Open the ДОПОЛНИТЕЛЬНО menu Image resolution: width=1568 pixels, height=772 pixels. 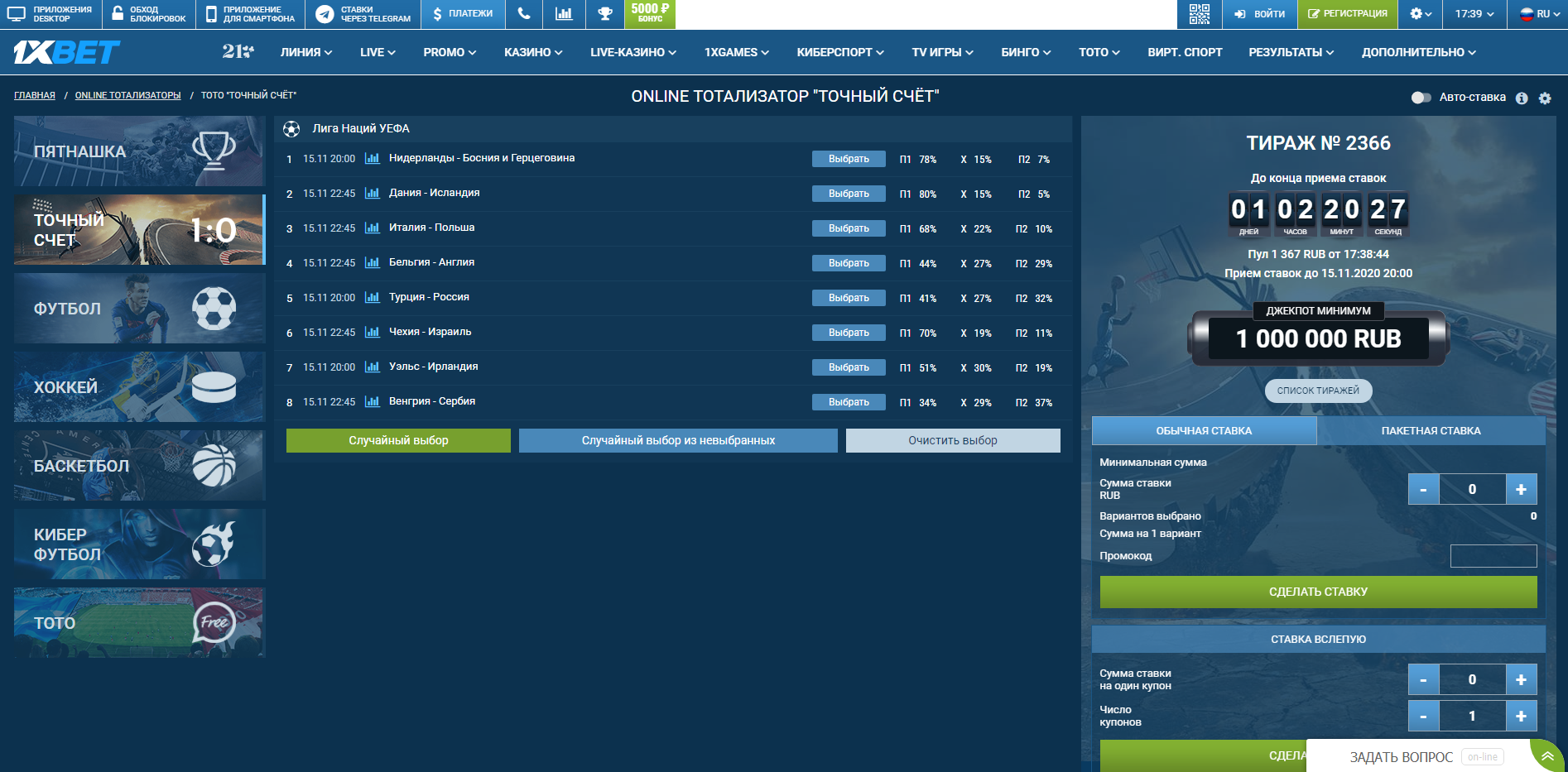1419,52
